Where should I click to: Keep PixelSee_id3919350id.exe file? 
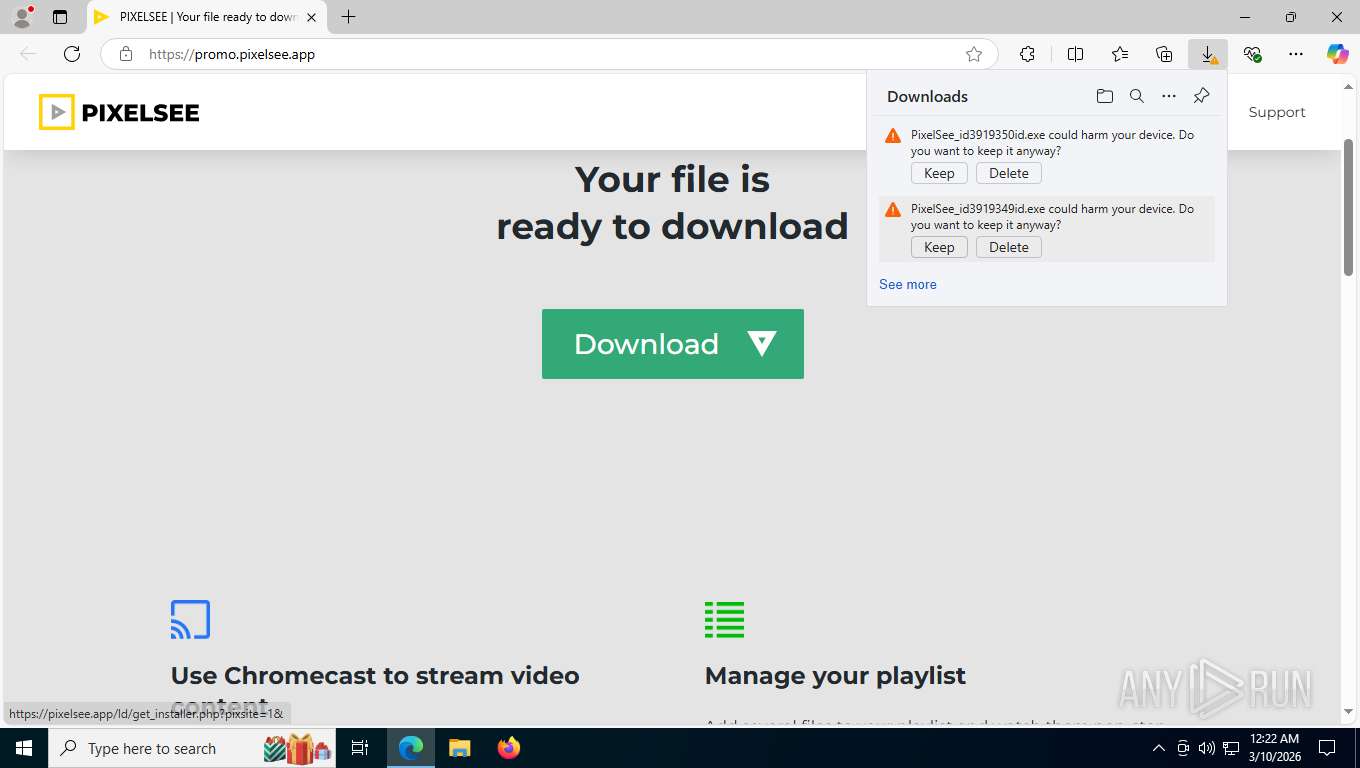point(939,173)
